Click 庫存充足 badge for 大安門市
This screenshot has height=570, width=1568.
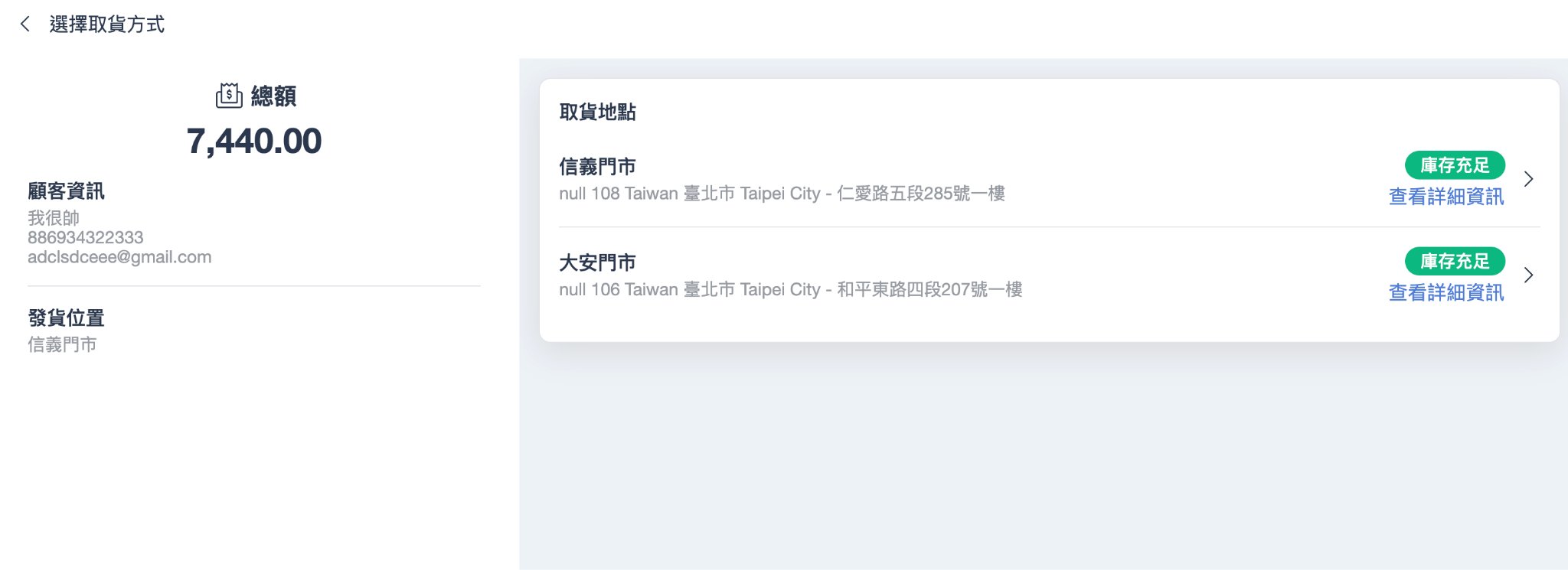[x=1455, y=261]
